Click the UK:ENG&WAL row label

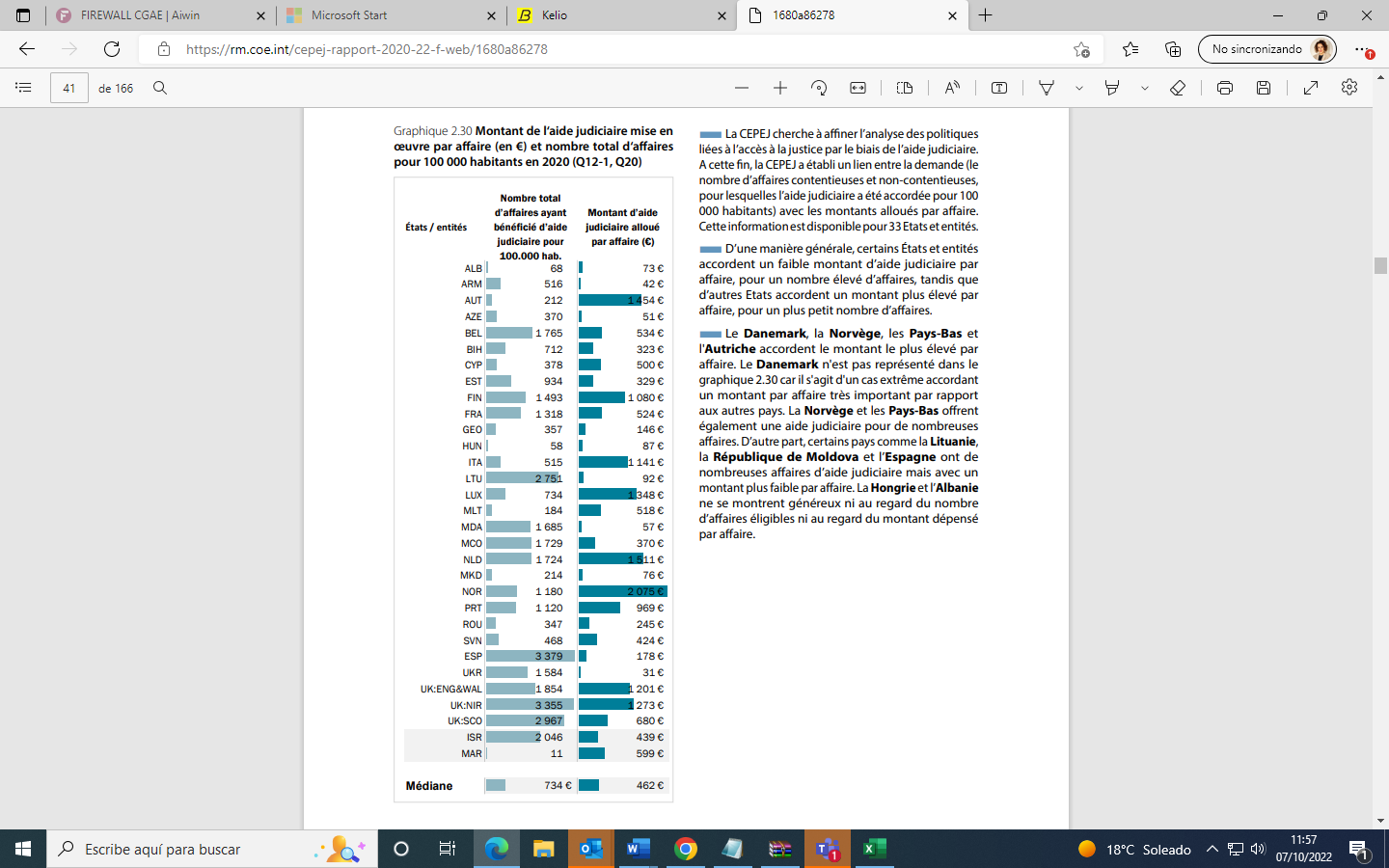[450, 689]
